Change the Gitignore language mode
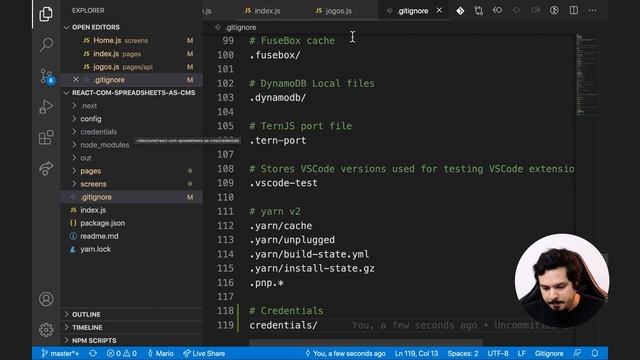This screenshot has height=360, width=640. tap(549, 353)
